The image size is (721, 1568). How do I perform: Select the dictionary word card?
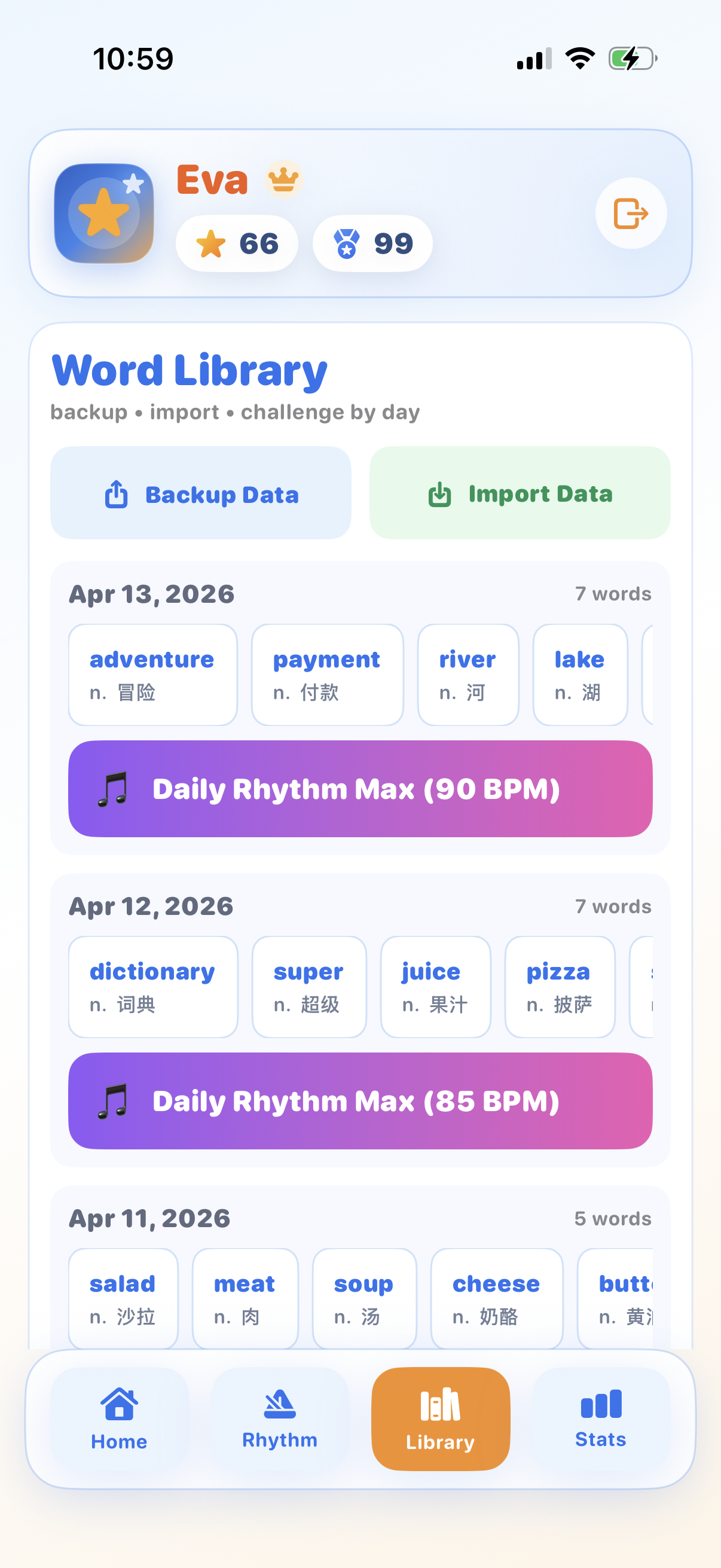pos(152,987)
